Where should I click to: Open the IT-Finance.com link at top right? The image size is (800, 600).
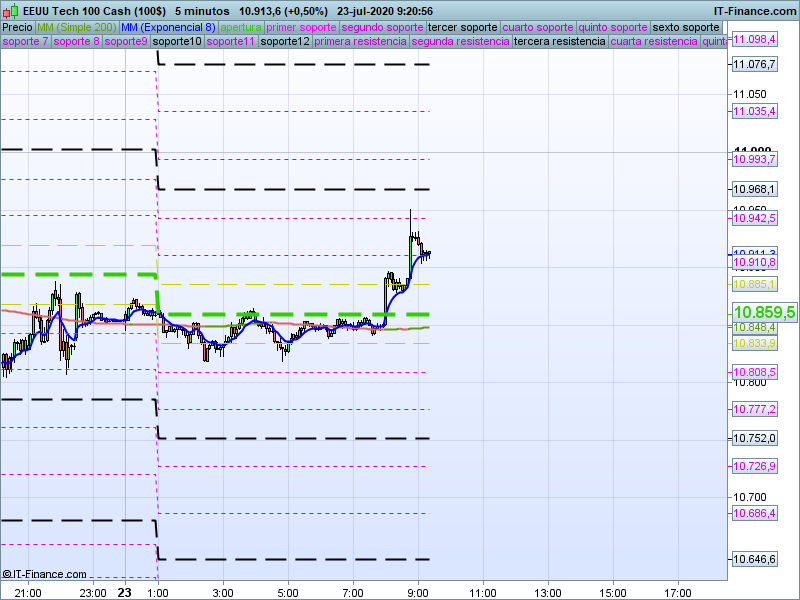point(755,11)
